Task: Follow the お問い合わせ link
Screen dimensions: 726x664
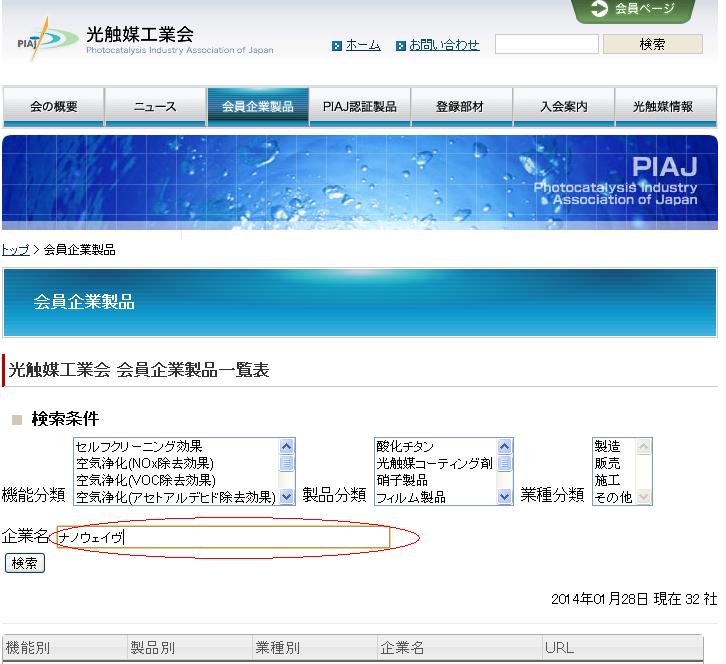Action: pyautogui.click(x=444, y=45)
